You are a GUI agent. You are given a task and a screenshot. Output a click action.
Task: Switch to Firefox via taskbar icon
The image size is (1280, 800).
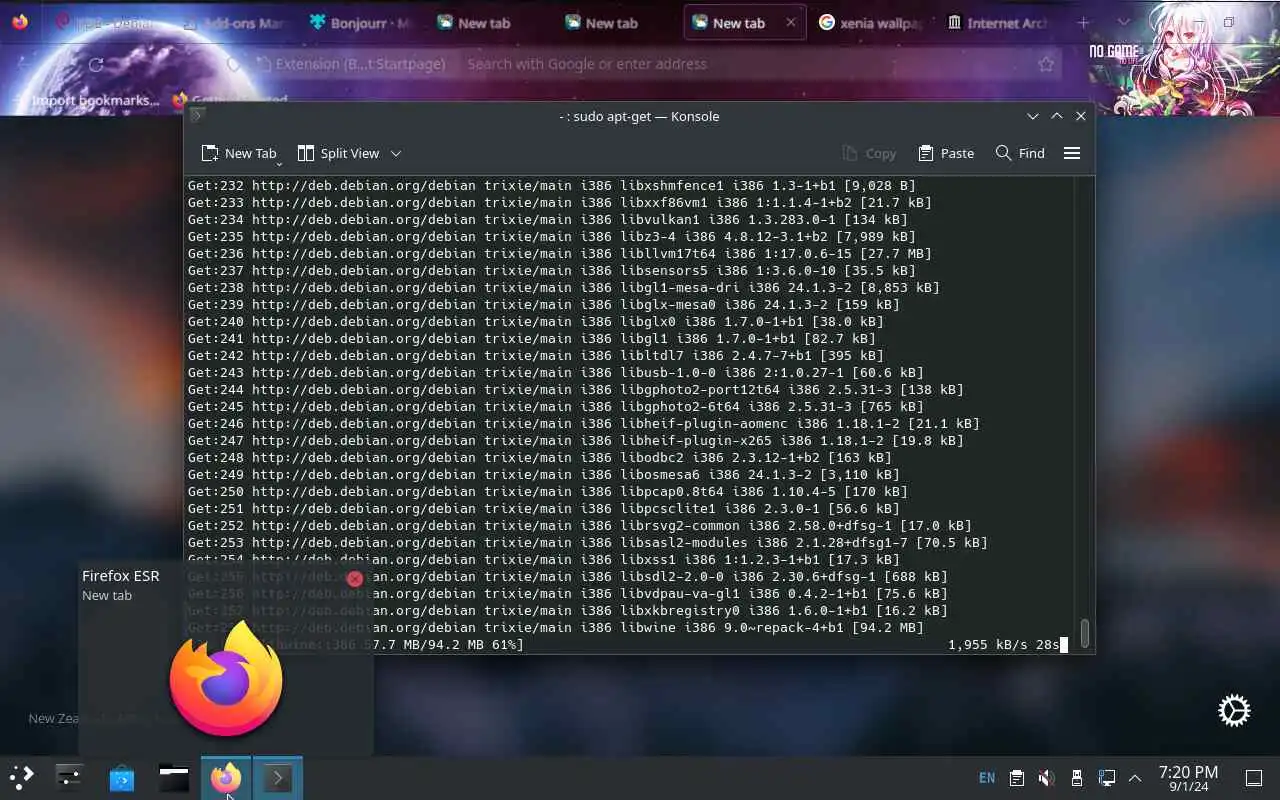pyautogui.click(x=226, y=777)
